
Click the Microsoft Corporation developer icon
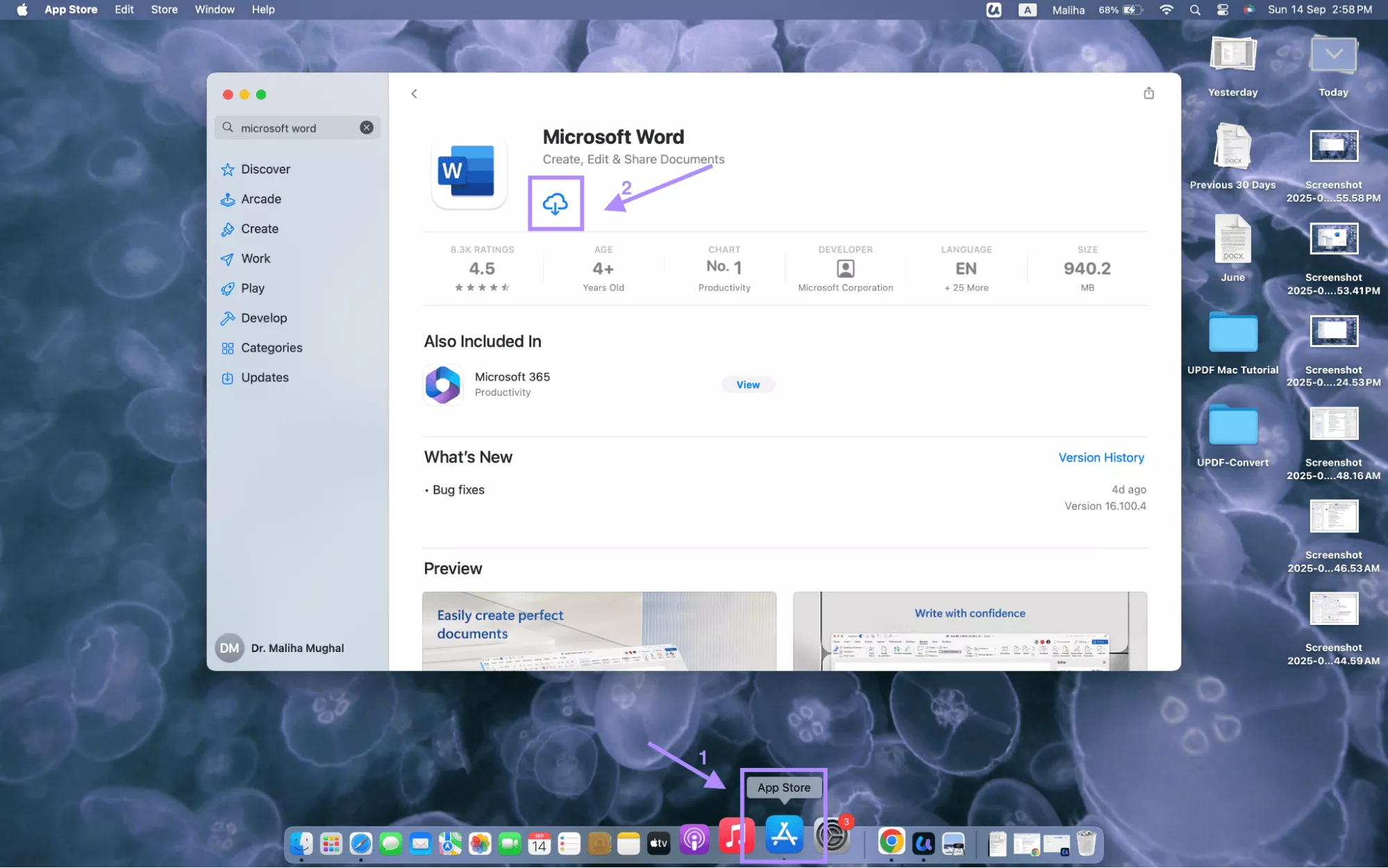click(x=845, y=269)
